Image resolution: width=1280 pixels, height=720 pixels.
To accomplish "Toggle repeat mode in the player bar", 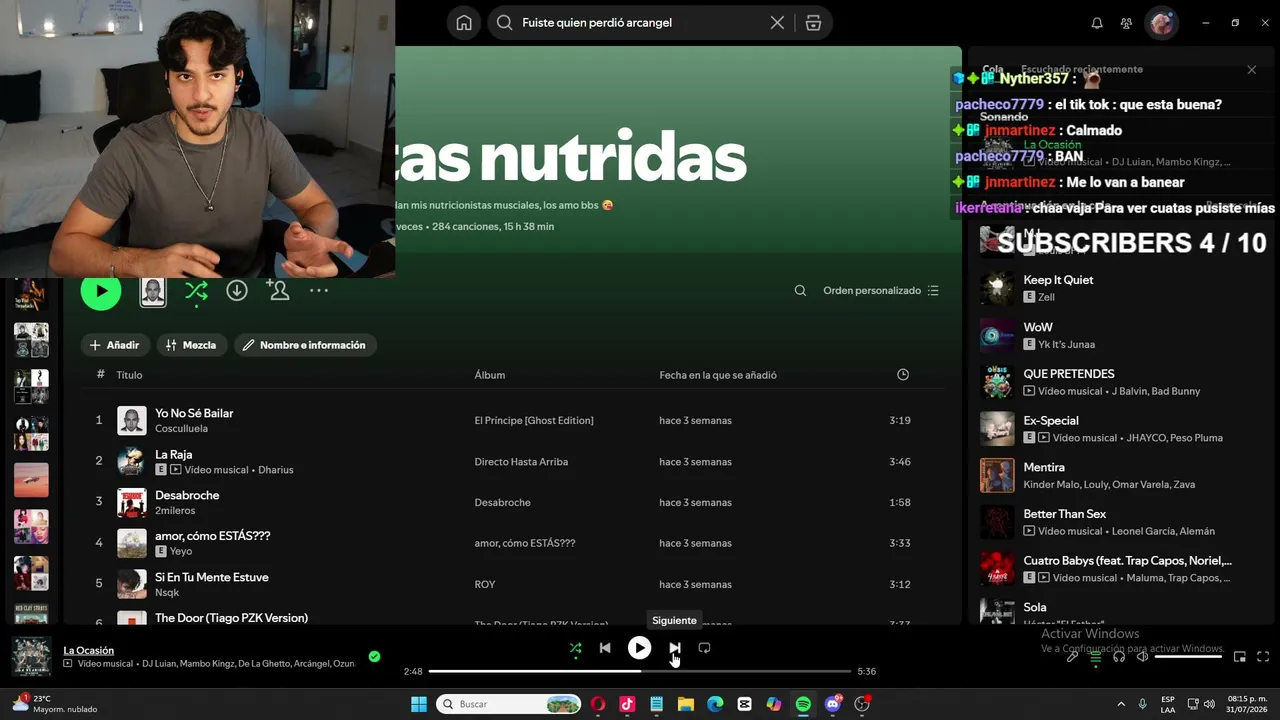I will pyautogui.click(x=704, y=648).
